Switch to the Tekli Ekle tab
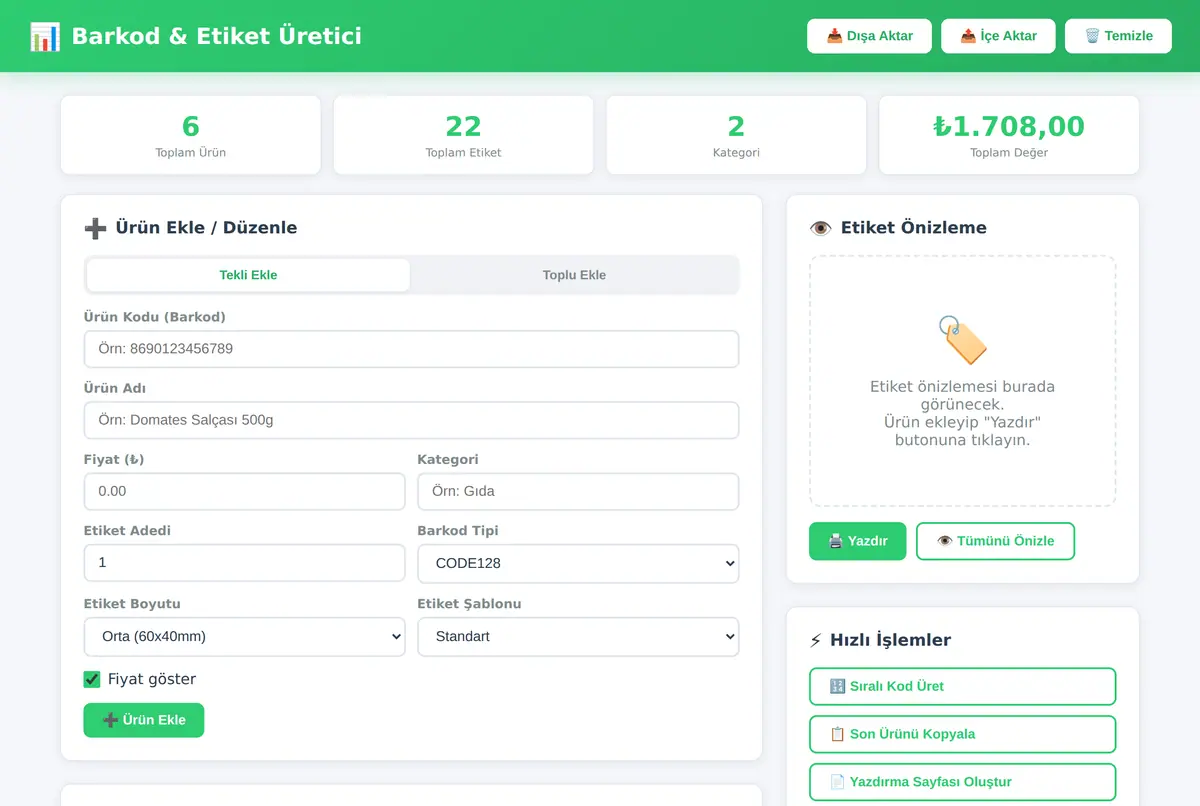This screenshot has width=1200, height=806. pyautogui.click(x=248, y=275)
